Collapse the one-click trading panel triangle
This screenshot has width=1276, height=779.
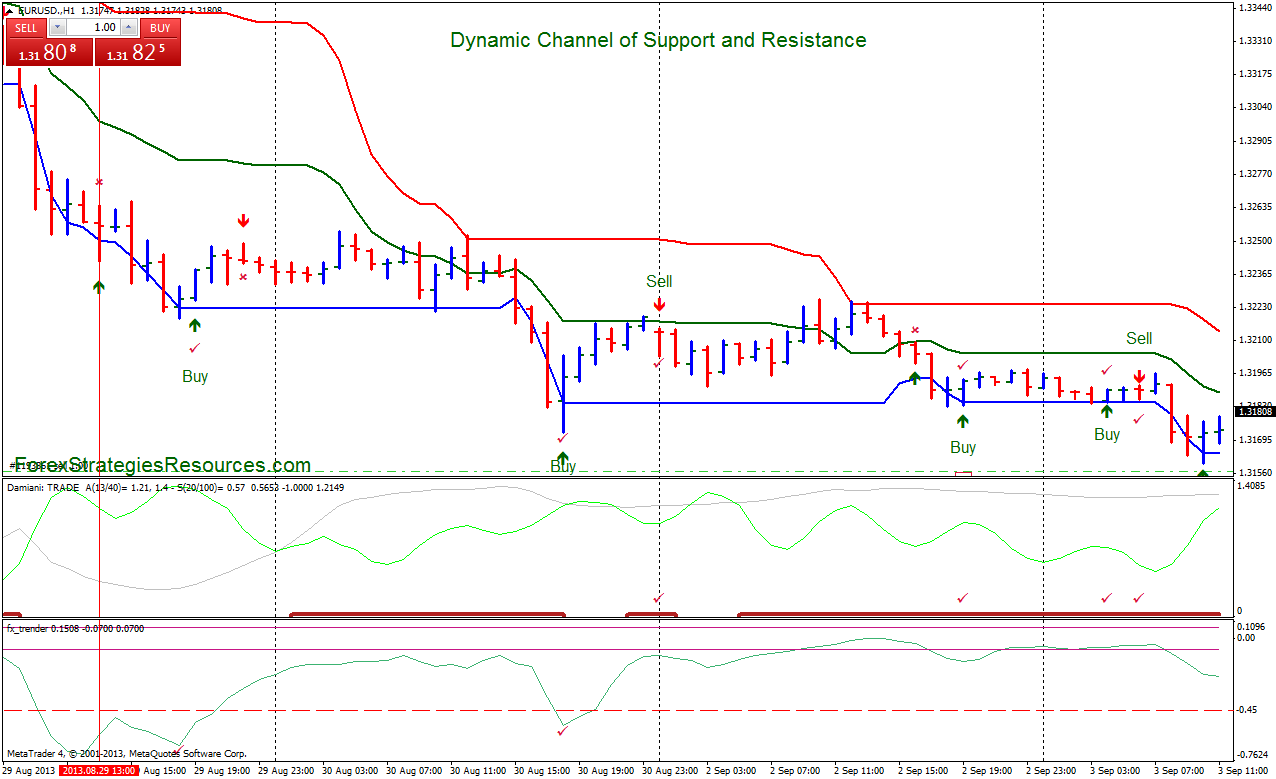pyautogui.click(x=10, y=9)
